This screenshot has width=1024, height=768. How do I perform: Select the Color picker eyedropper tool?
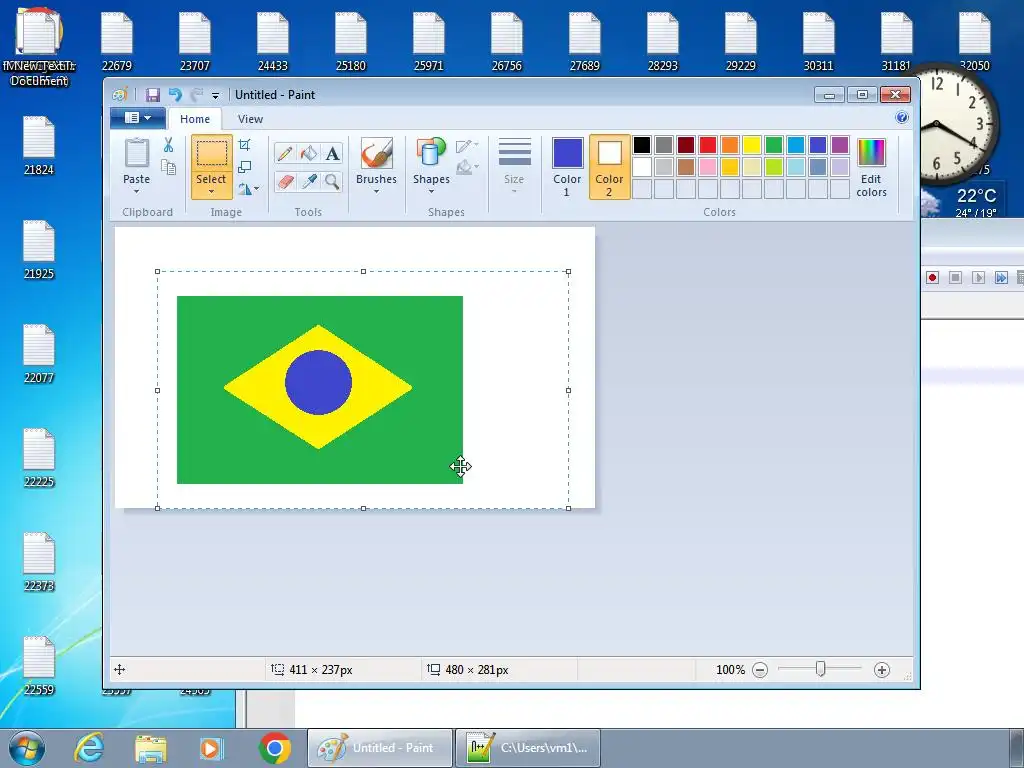[x=309, y=181]
